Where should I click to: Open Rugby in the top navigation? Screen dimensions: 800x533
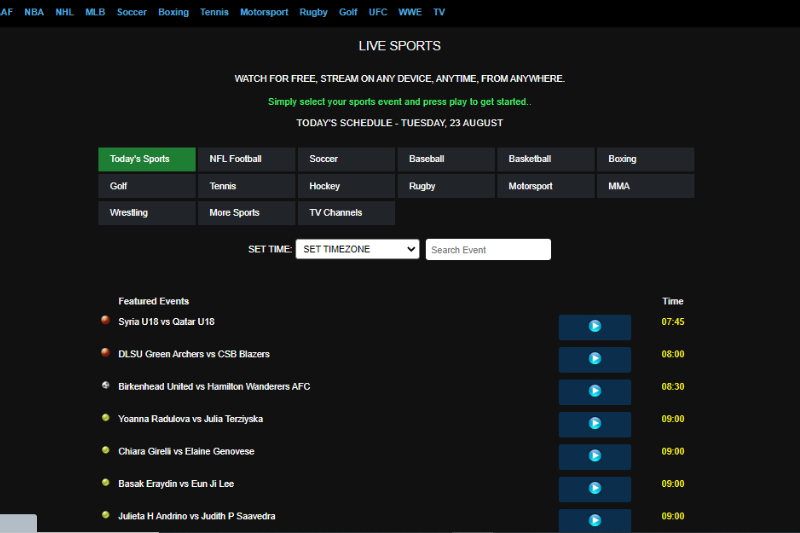[x=313, y=12]
